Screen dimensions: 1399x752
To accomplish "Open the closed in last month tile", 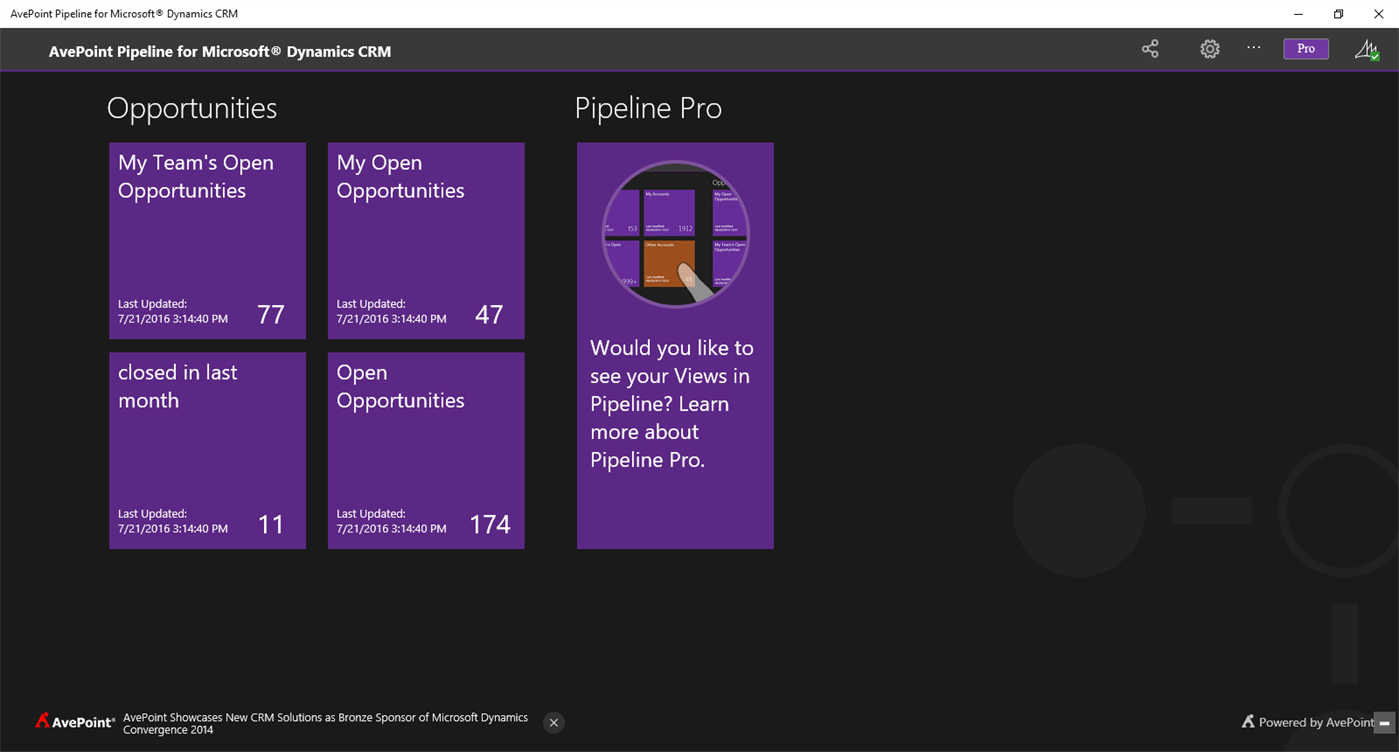I will point(207,450).
